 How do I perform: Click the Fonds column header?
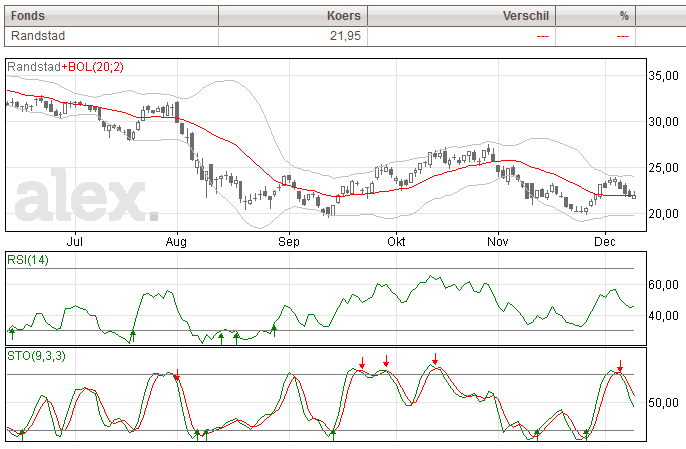point(111,16)
